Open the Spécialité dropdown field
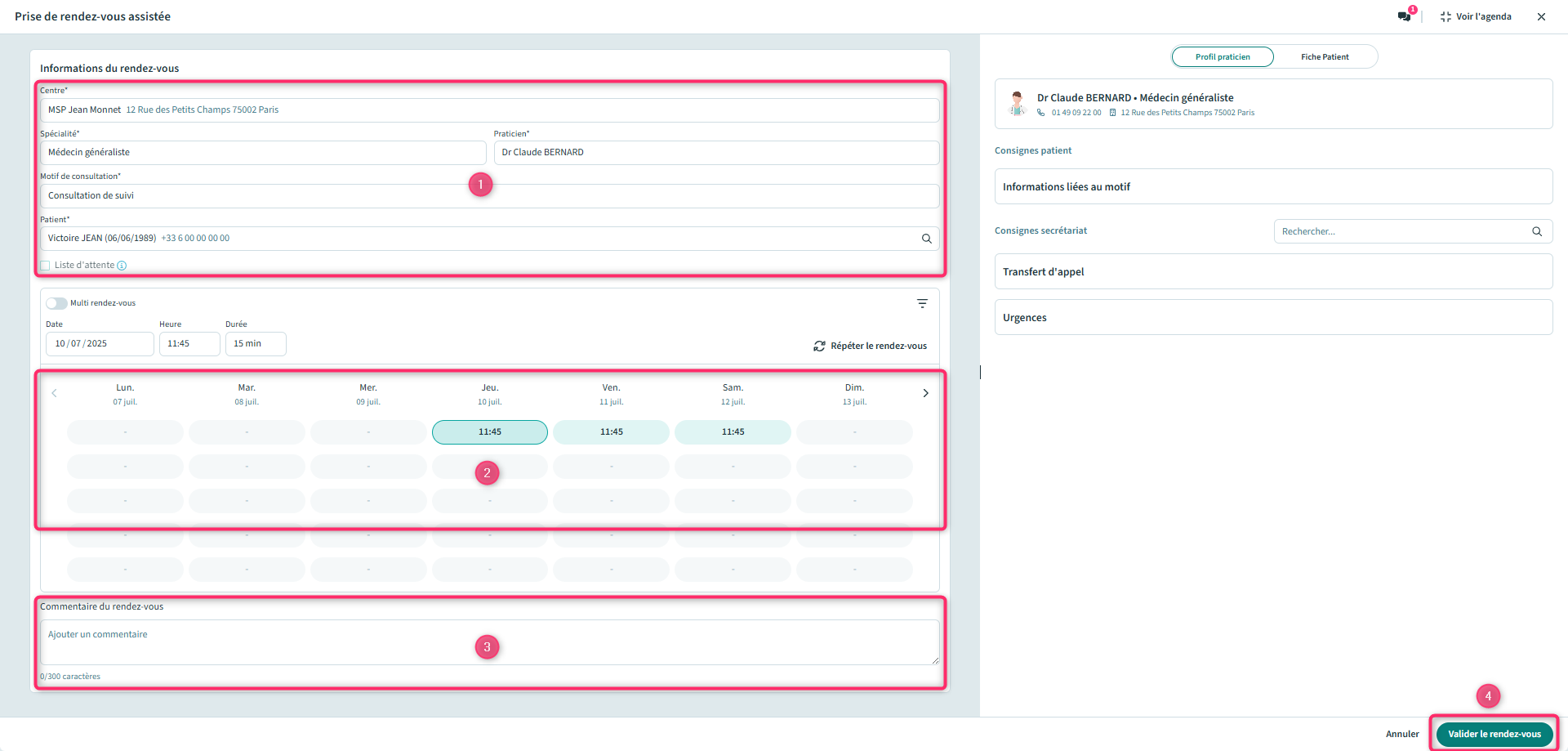The height and width of the screenshot is (751, 1568). point(262,153)
